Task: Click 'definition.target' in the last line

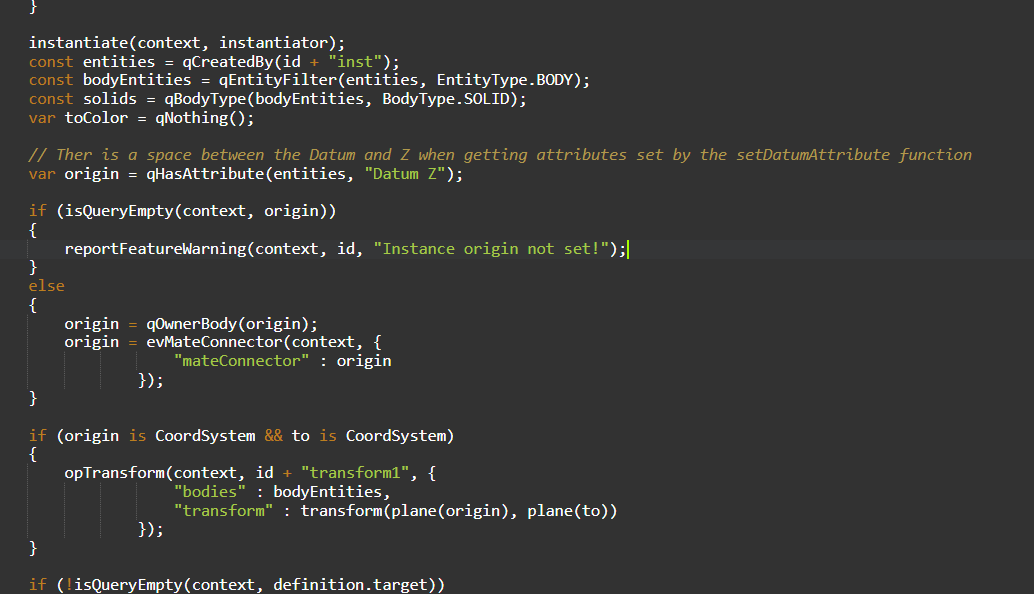Action: click(x=350, y=585)
